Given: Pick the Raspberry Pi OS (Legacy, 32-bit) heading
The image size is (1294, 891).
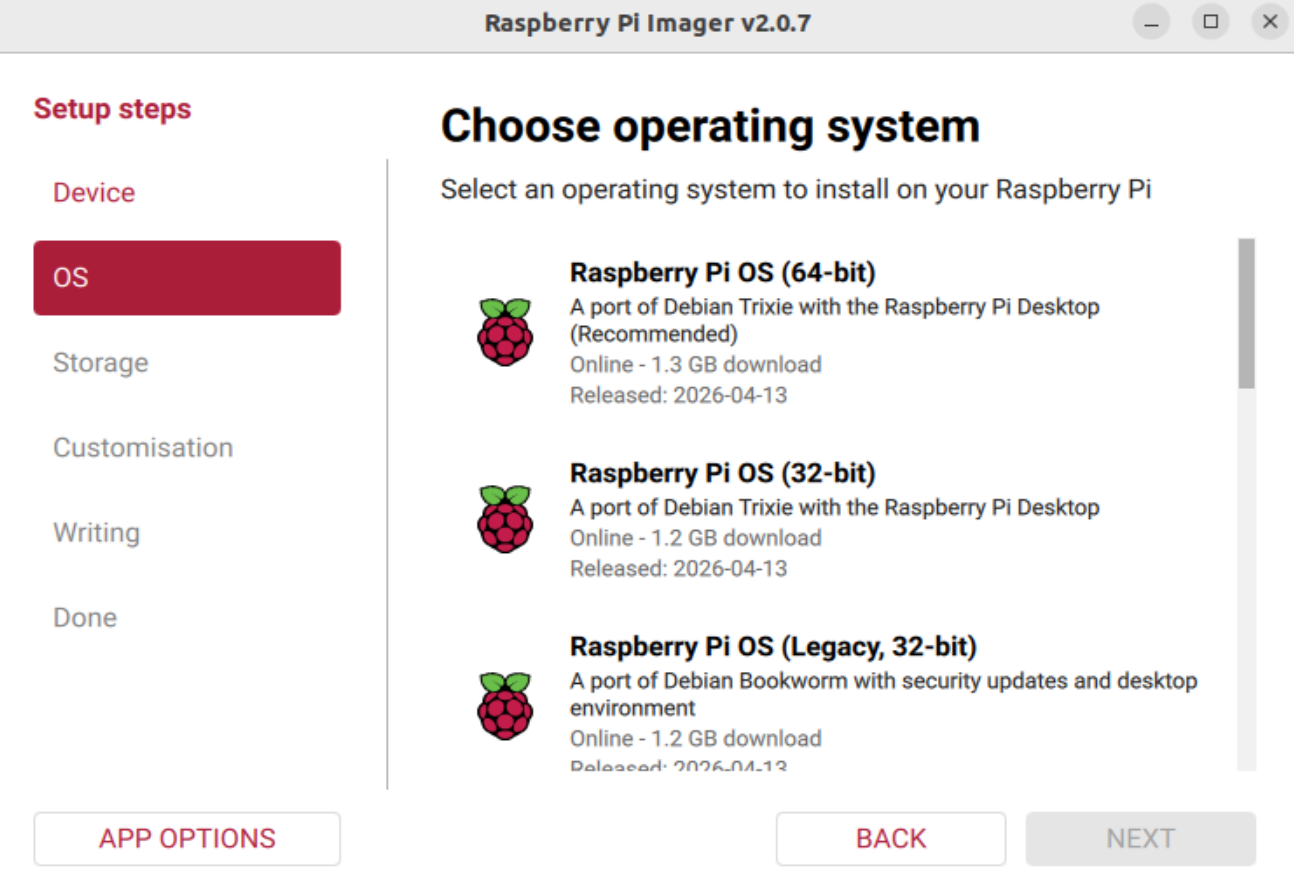Looking at the screenshot, I should 772,647.
